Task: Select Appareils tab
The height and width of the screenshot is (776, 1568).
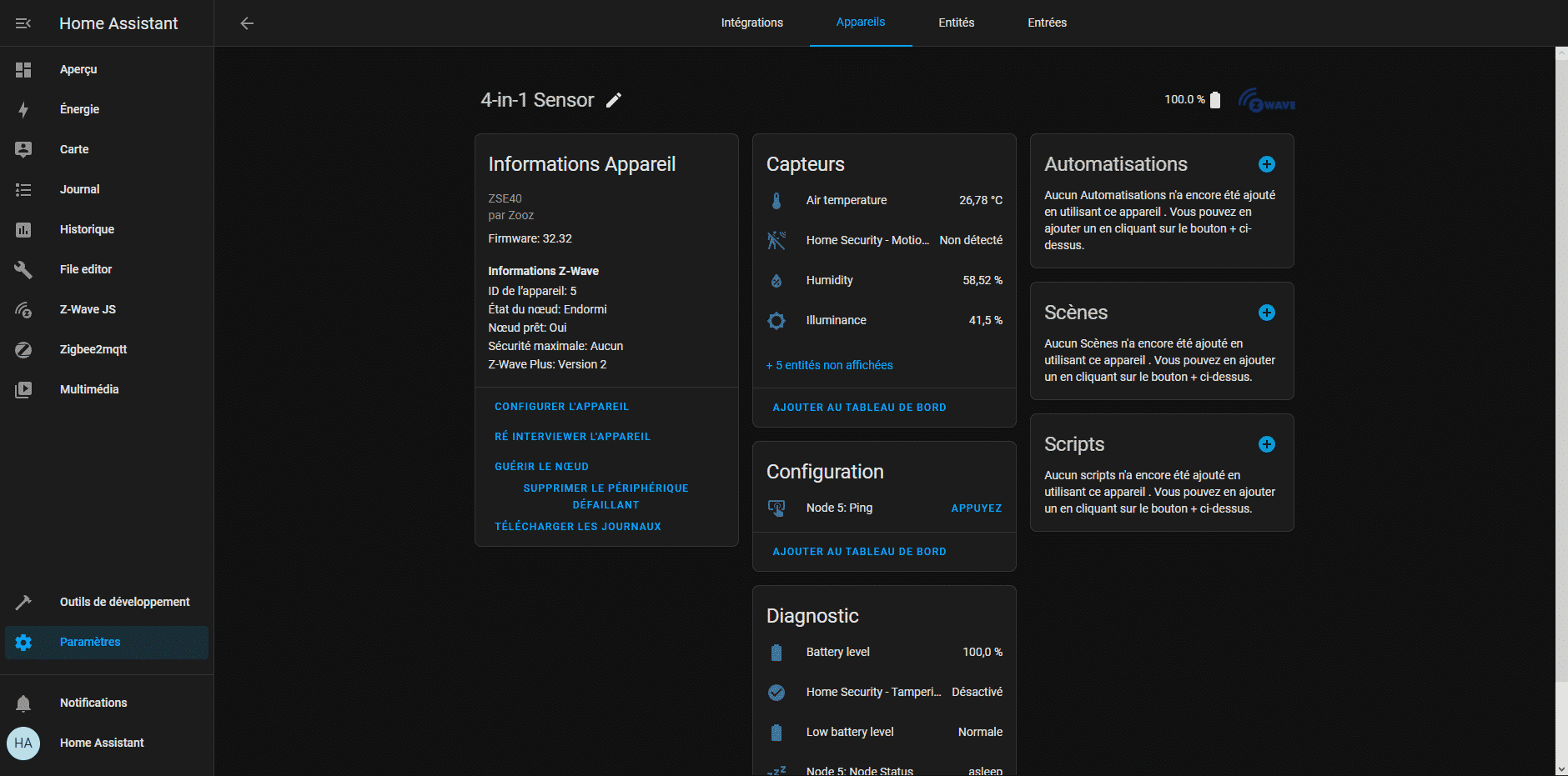Action: [x=861, y=23]
